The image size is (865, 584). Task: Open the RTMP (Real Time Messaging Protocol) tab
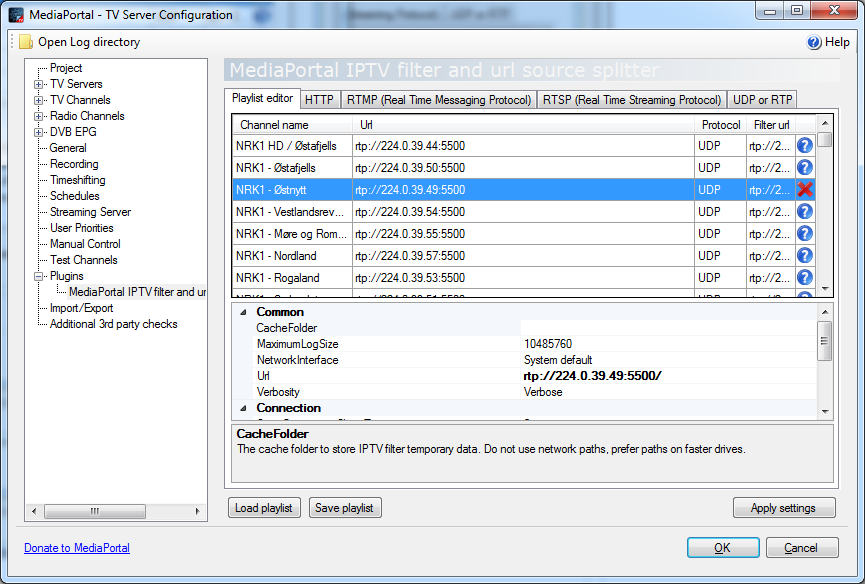click(x=439, y=100)
